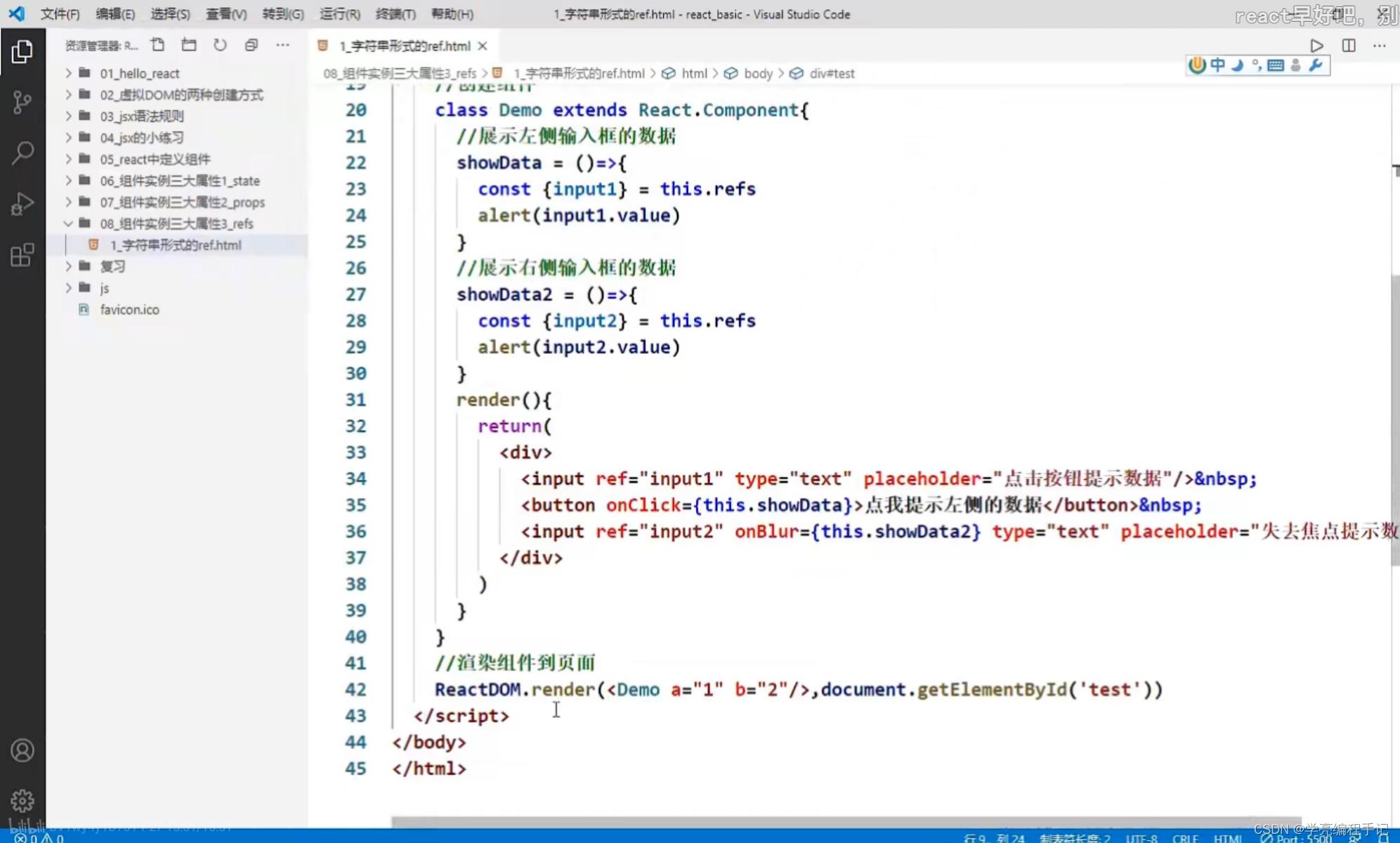The width and height of the screenshot is (1400, 843).
Task: Click the input method logo icon
Action: tap(1197, 65)
